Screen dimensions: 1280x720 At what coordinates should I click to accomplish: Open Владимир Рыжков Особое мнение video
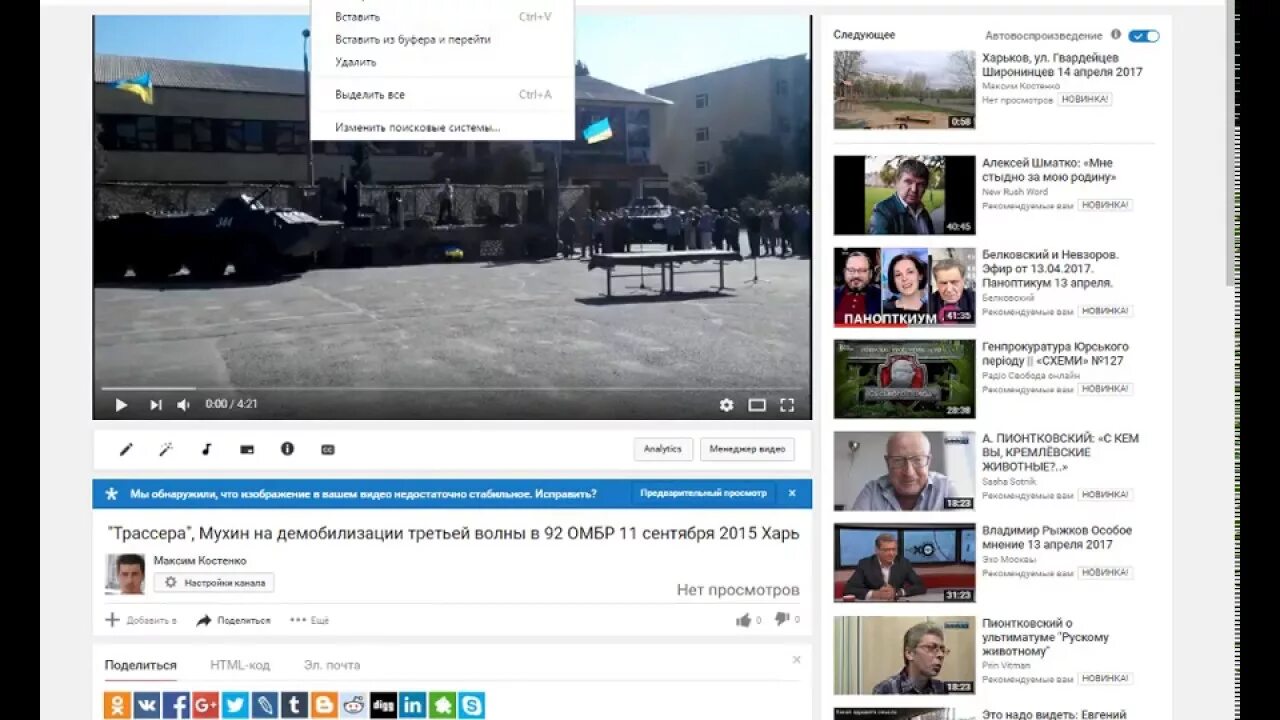click(x=1057, y=537)
